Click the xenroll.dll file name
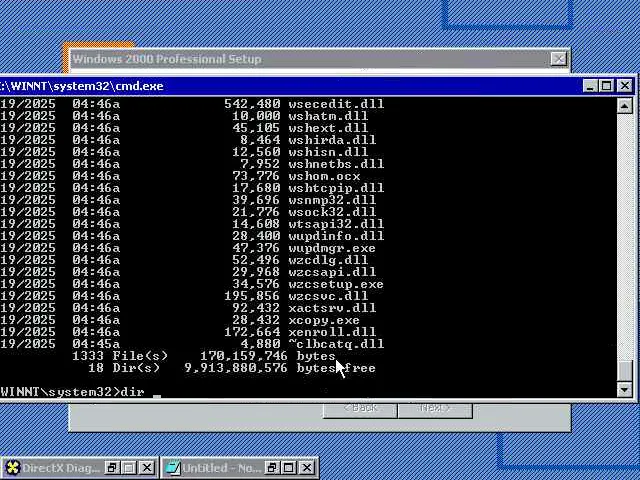 point(332,332)
